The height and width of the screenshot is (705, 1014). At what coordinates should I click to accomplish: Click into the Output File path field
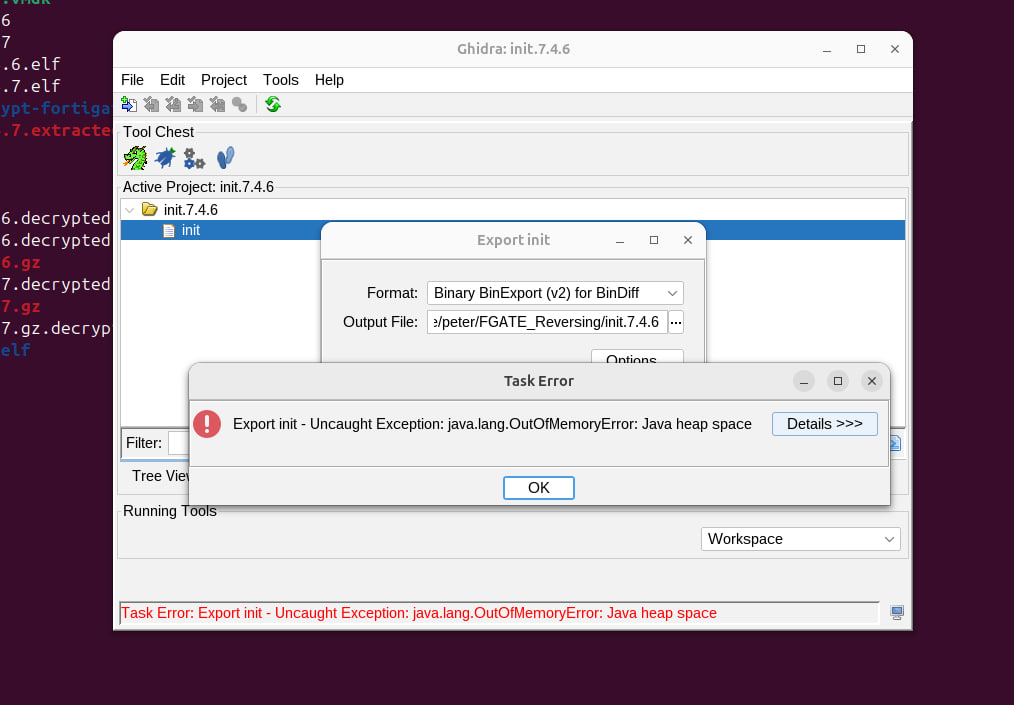pyautogui.click(x=547, y=322)
